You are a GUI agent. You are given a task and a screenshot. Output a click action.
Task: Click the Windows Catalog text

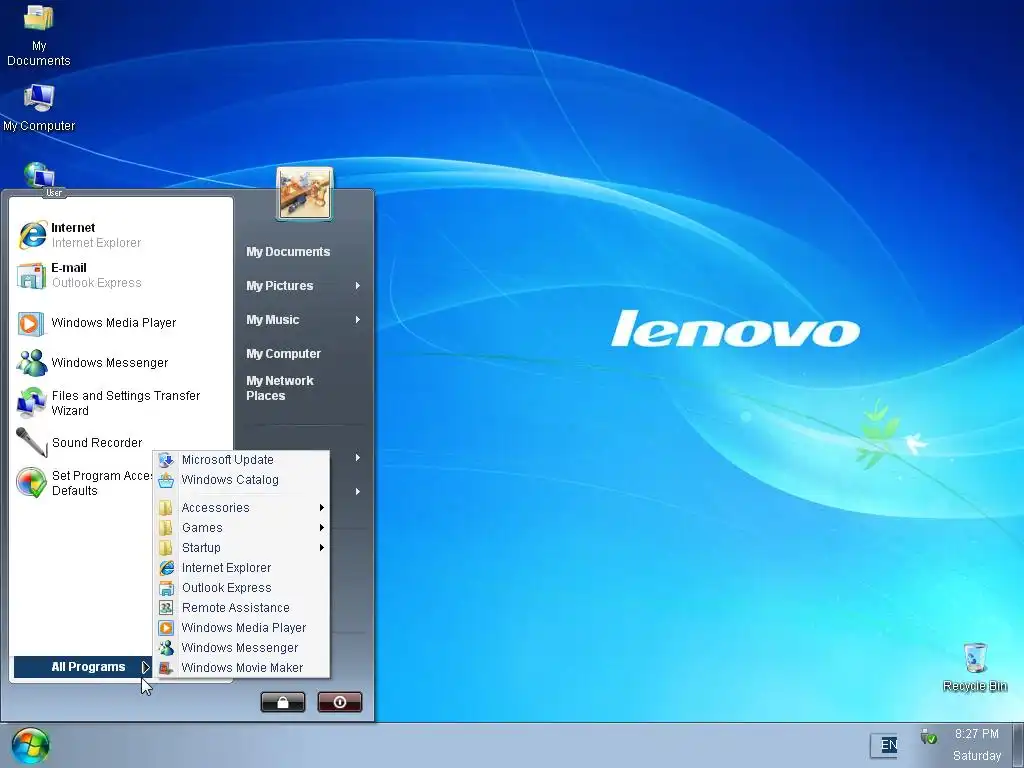pos(230,480)
